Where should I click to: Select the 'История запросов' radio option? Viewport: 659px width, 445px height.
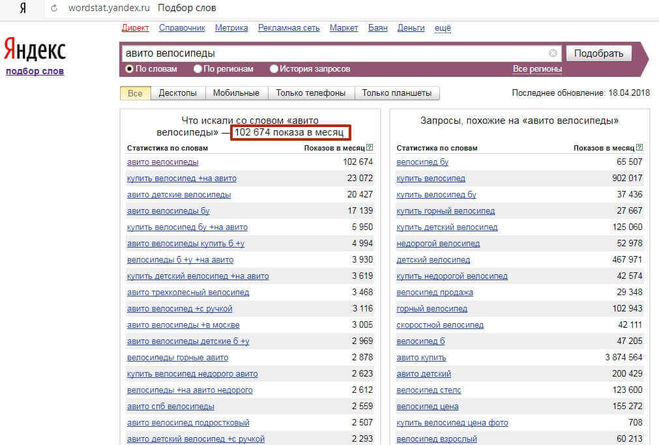coord(274,69)
